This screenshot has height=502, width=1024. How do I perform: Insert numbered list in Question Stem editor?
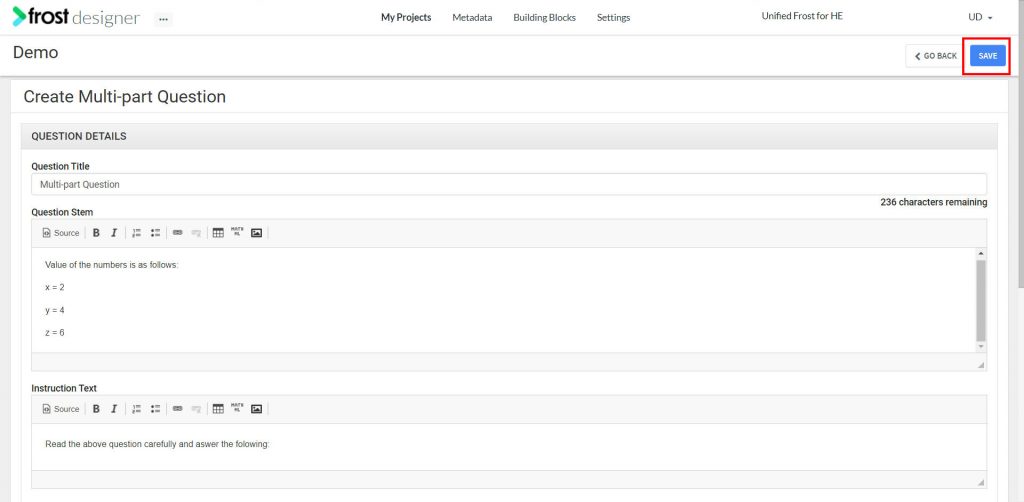coord(137,233)
